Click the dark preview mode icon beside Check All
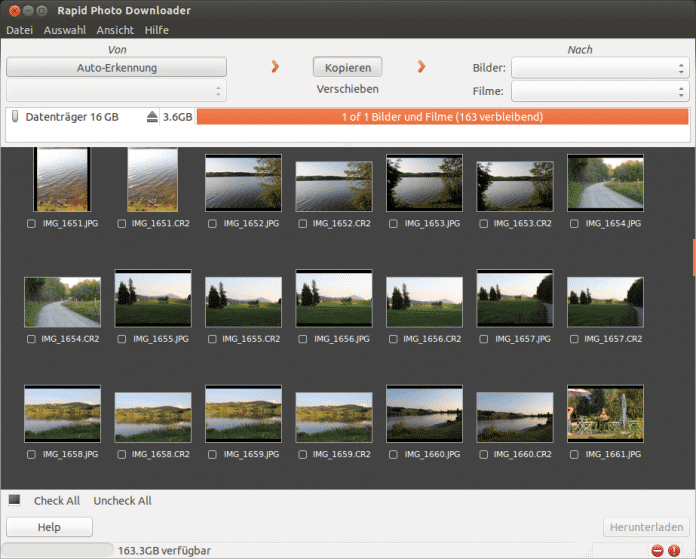Screen dimensions: 696x559 (x=14, y=500)
